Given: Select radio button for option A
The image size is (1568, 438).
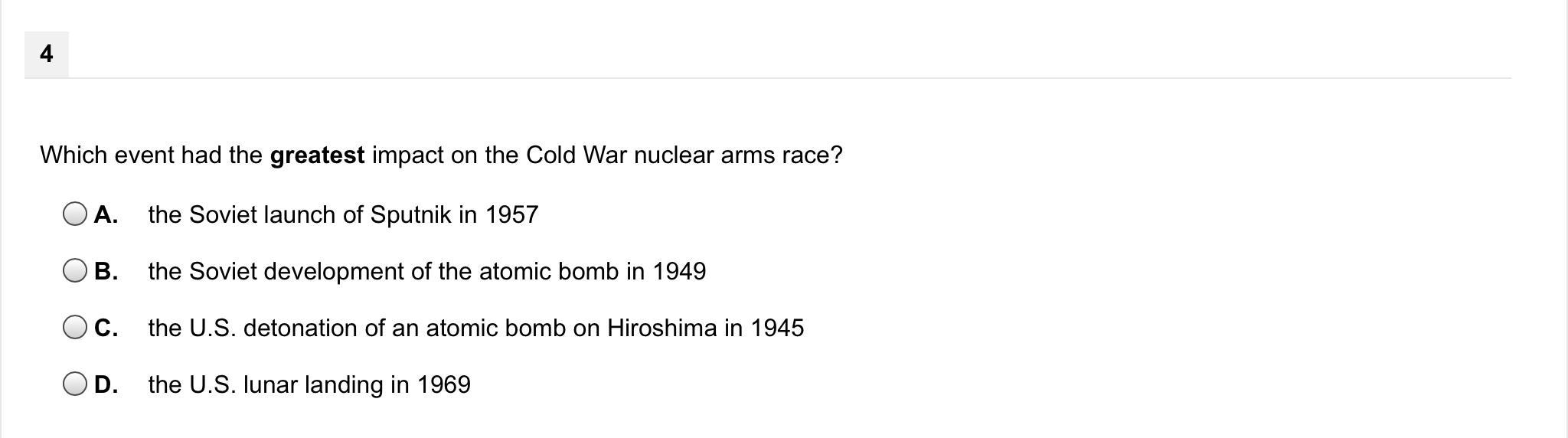Looking at the screenshot, I should coord(75,214).
